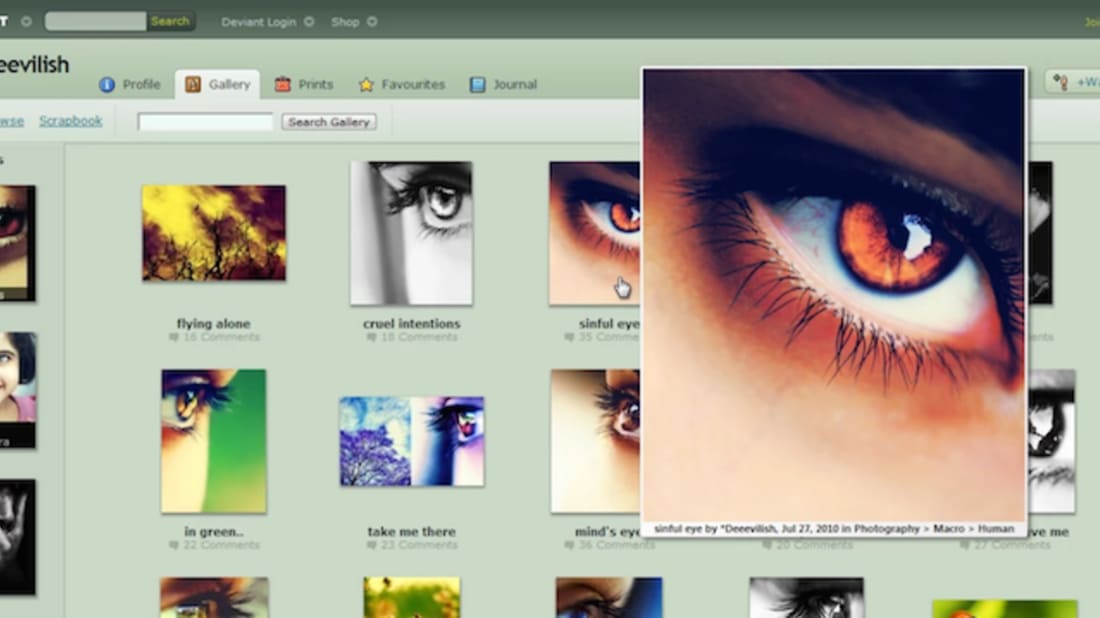Viewport: 1100px width, 618px height.
Task: Click the large sinful eye preview image
Action: 833,295
